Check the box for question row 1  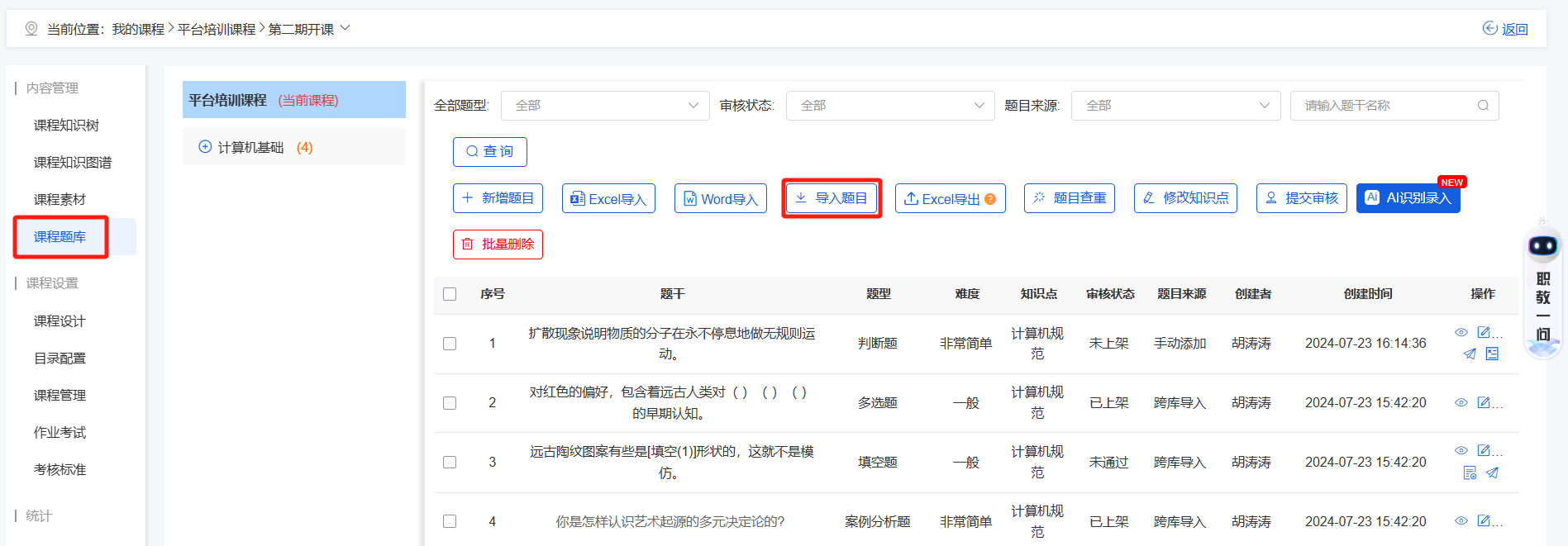point(450,344)
